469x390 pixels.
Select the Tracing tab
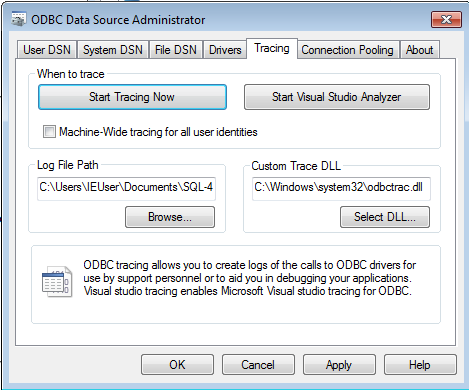[x=272, y=49]
